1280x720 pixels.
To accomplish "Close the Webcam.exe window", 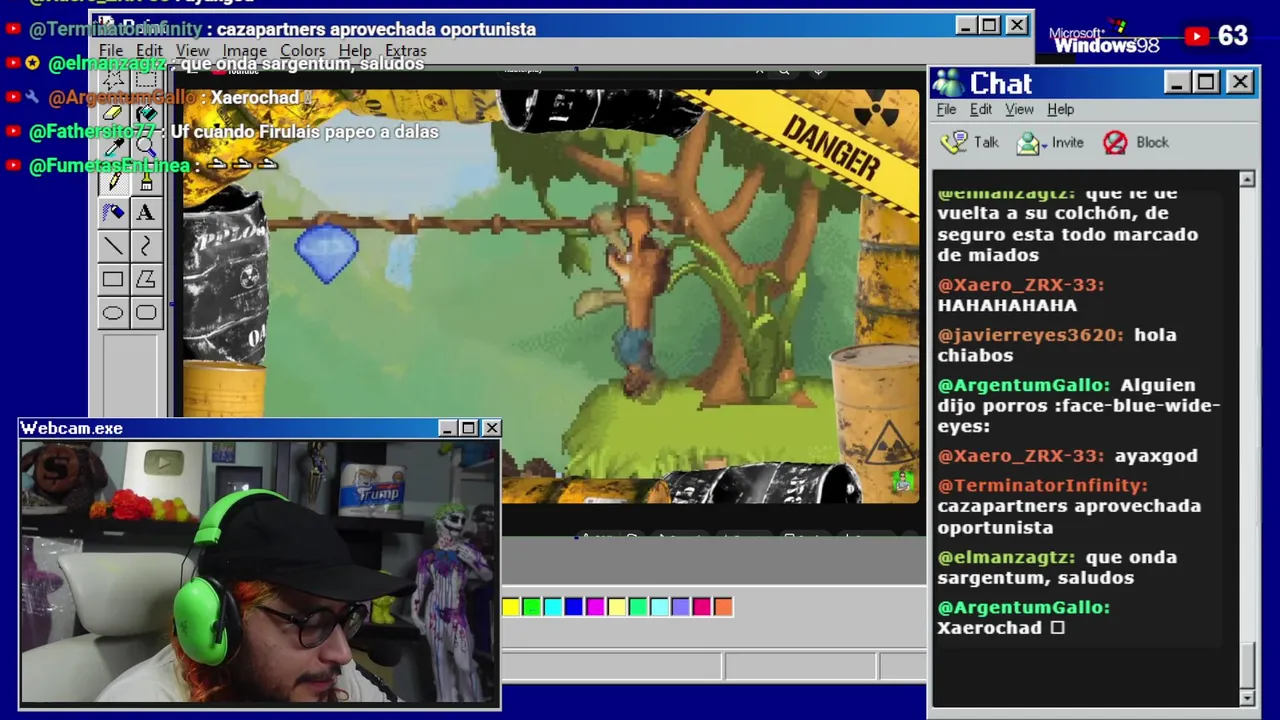I will 491,428.
